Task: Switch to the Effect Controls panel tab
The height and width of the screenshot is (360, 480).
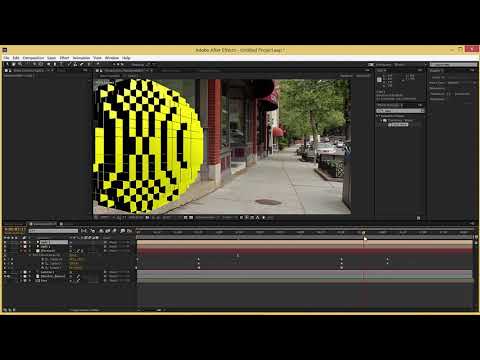Action: coord(28,71)
